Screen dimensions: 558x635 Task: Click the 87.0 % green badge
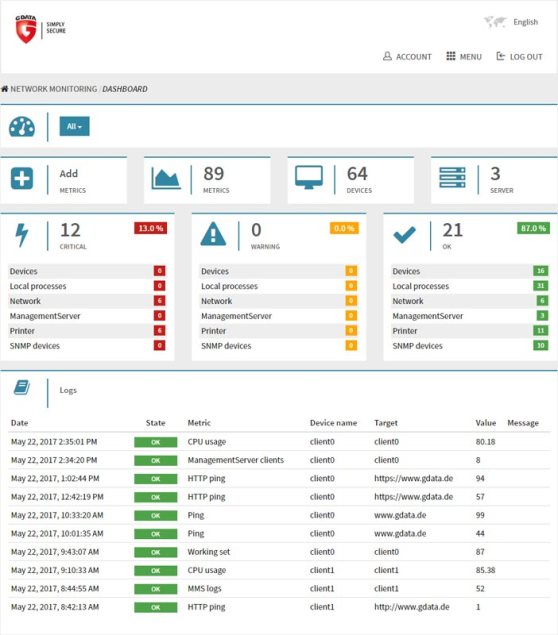click(x=533, y=228)
